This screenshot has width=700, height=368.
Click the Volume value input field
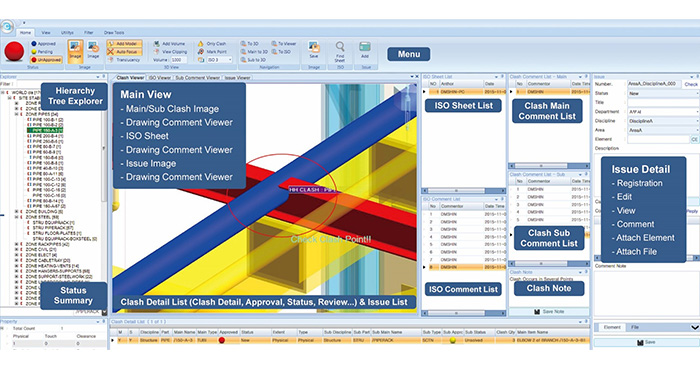179,60
